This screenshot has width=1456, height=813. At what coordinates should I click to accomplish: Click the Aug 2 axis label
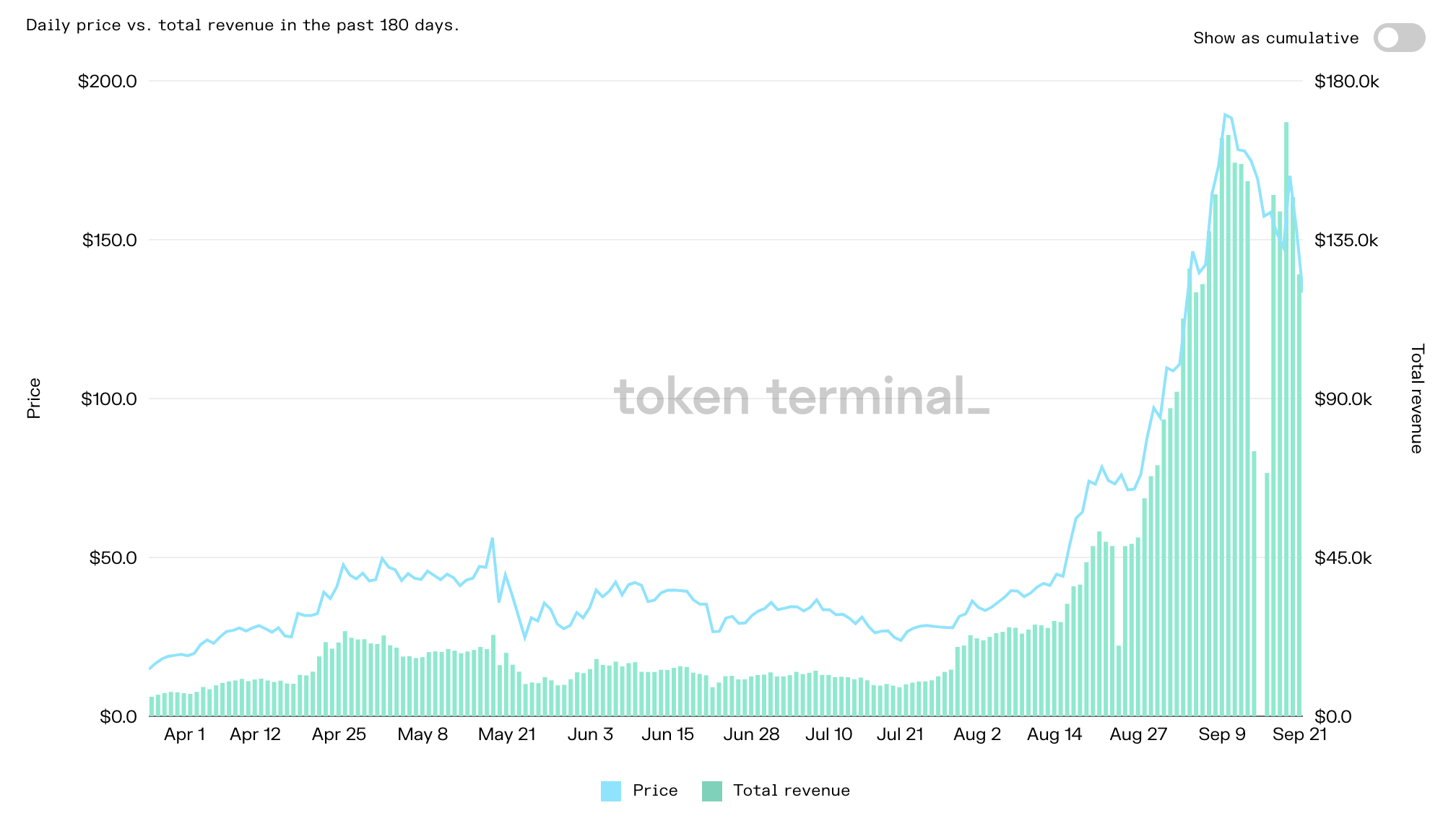pyautogui.click(x=977, y=734)
